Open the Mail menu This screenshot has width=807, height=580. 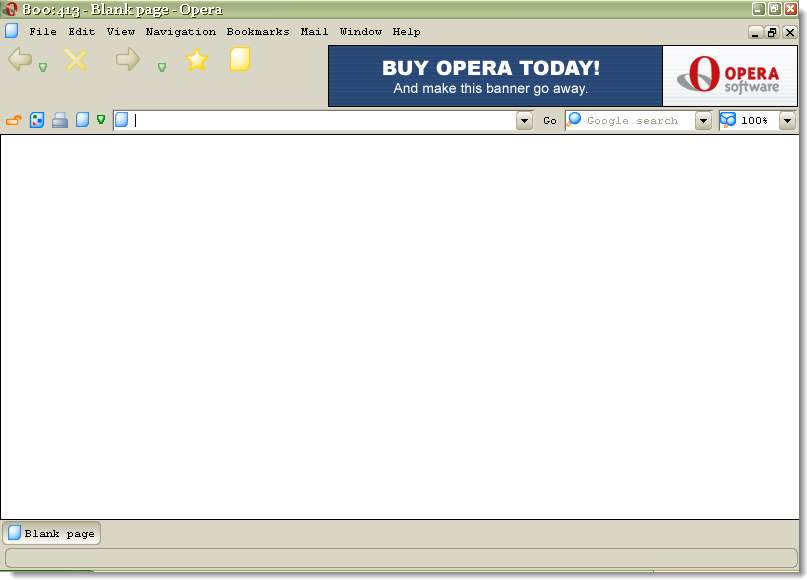(x=314, y=31)
